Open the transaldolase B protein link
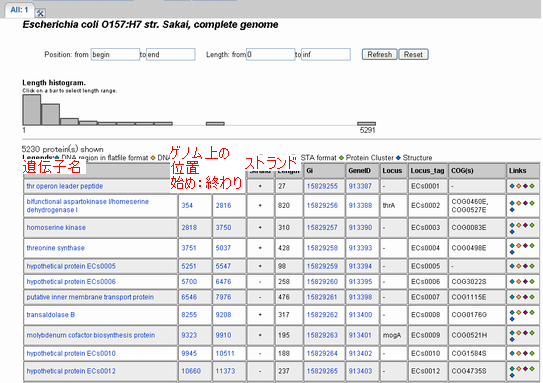This screenshot has height=383, width=543. click(x=51, y=315)
